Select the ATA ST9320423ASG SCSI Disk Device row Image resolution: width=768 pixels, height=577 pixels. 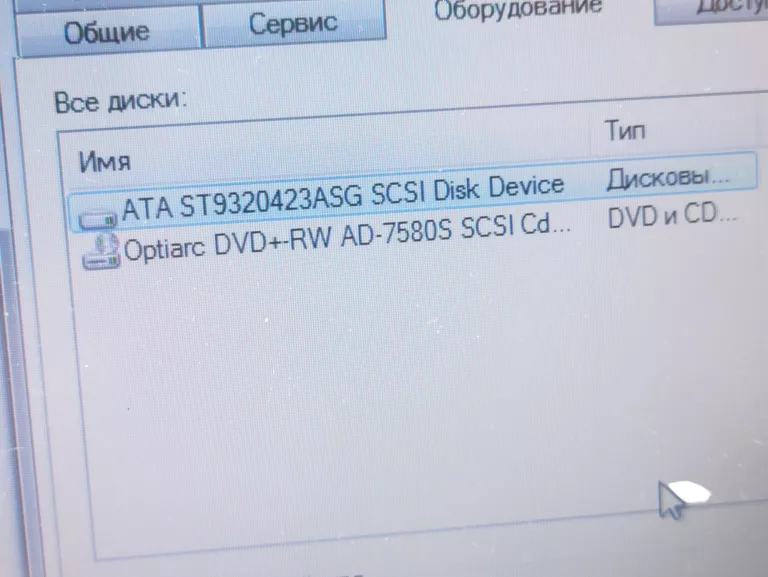[x=413, y=194]
